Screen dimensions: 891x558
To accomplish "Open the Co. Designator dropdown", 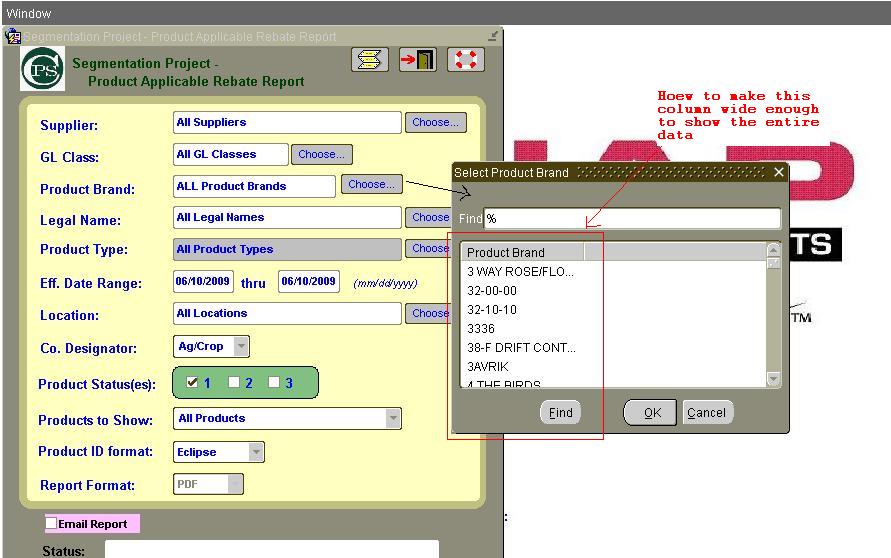I will [x=241, y=346].
